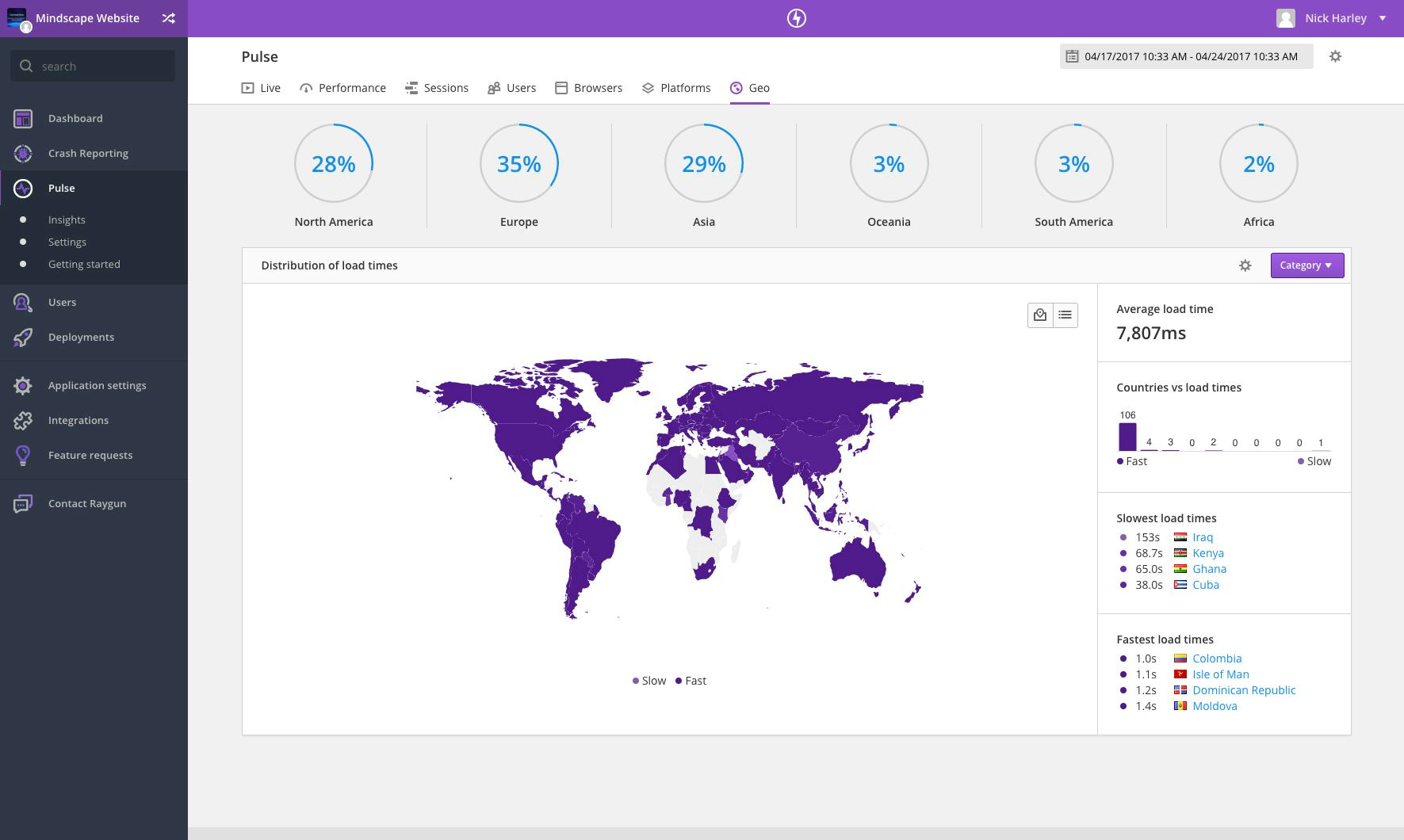Switch to the Sessions tab
This screenshot has height=840, width=1404.
click(x=437, y=88)
